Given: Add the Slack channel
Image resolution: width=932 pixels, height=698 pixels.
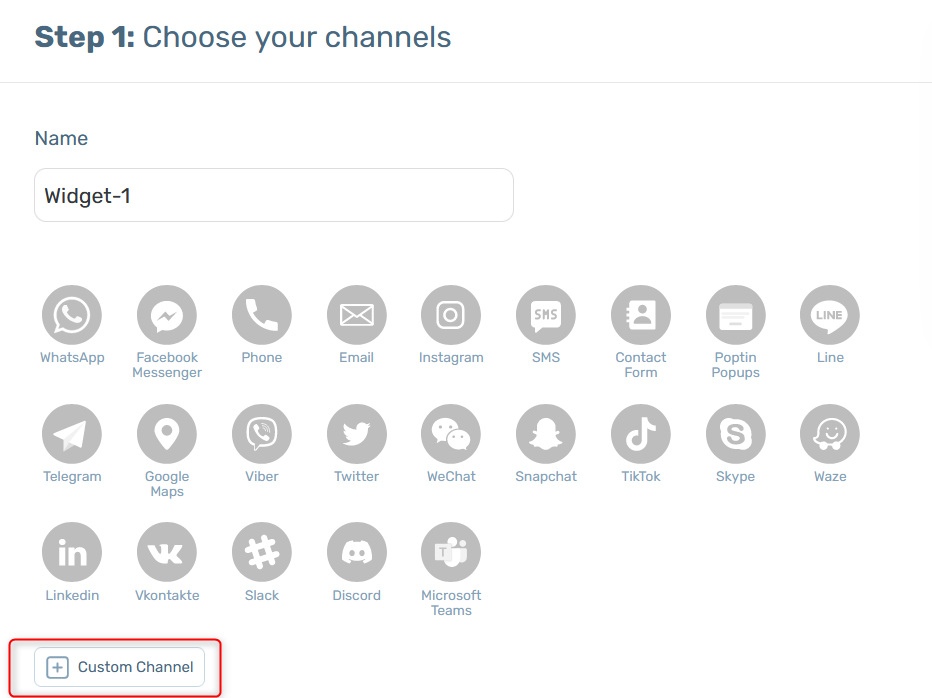Looking at the screenshot, I should (262, 552).
